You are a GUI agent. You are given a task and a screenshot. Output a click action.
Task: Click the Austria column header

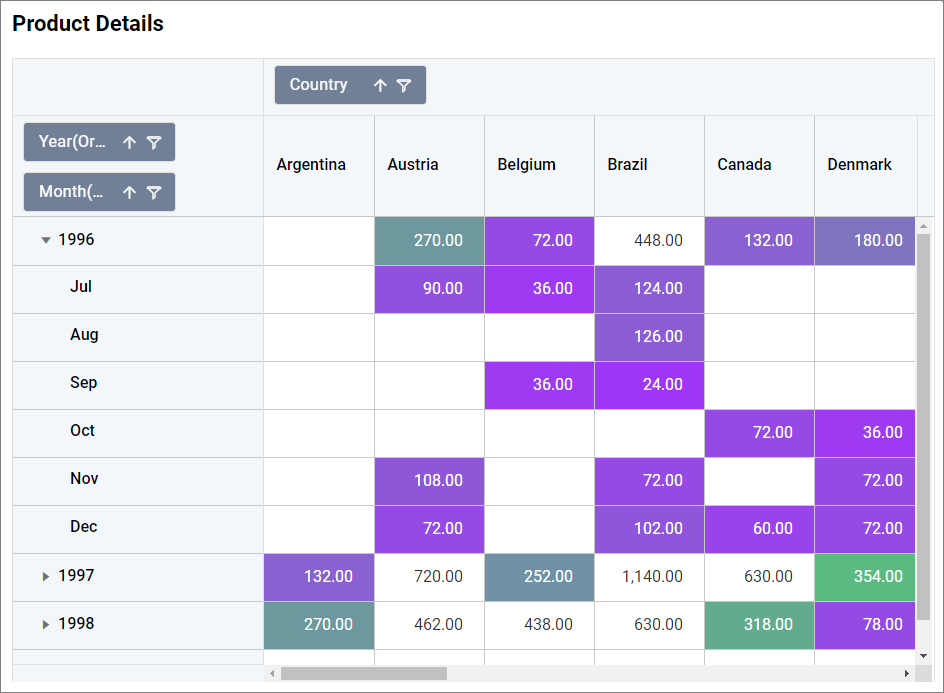tap(428, 165)
